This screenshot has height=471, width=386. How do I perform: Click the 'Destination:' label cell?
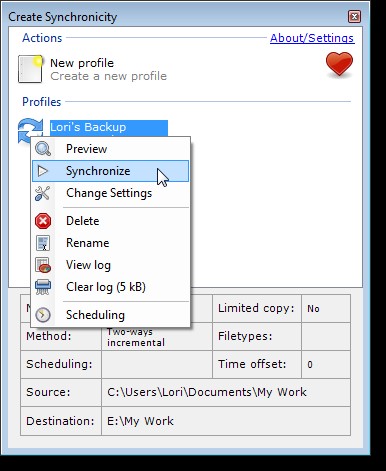(x=61, y=421)
